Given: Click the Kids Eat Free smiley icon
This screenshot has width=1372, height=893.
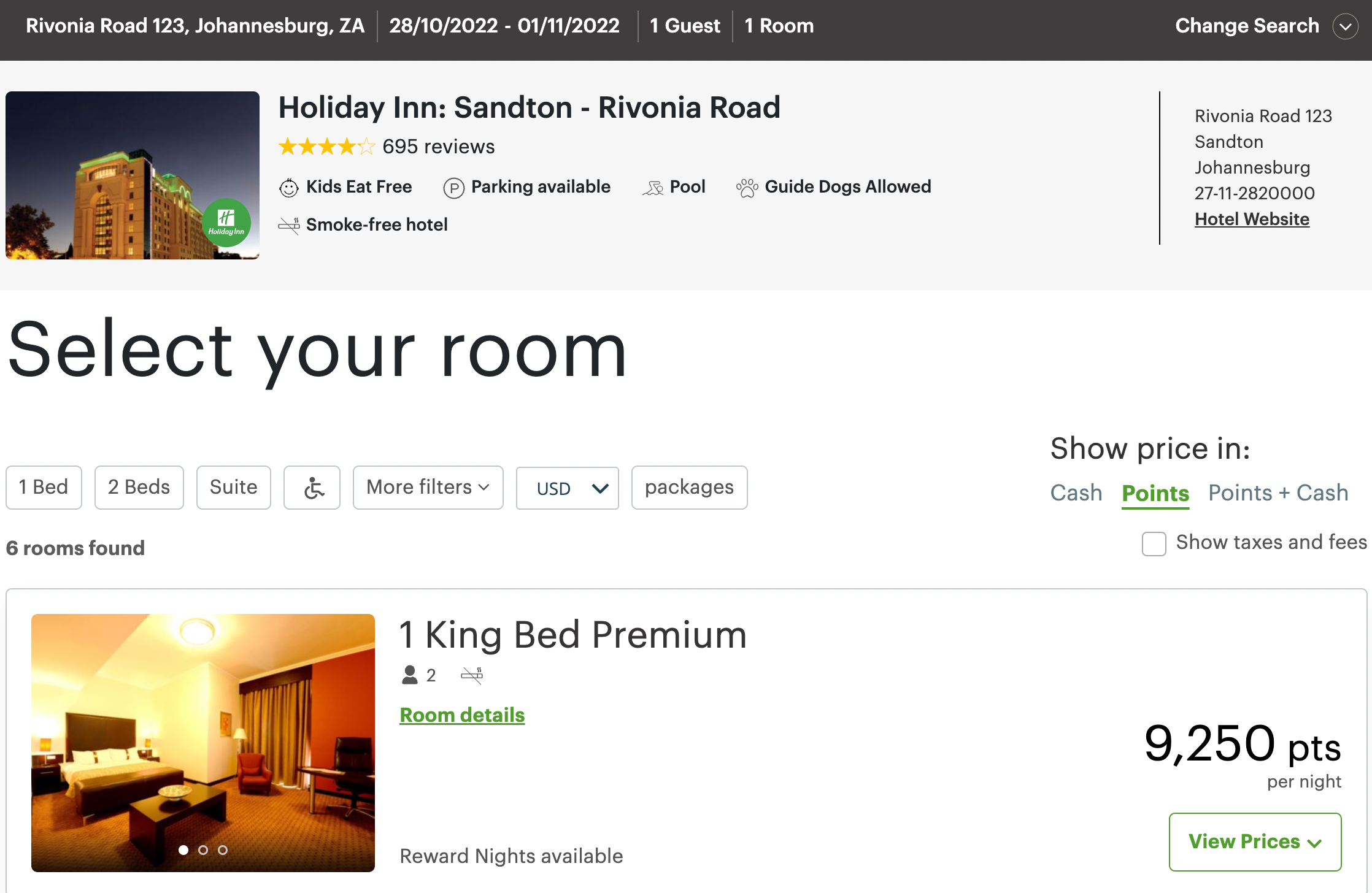Looking at the screenshot, I should click(x=288, y=188).
